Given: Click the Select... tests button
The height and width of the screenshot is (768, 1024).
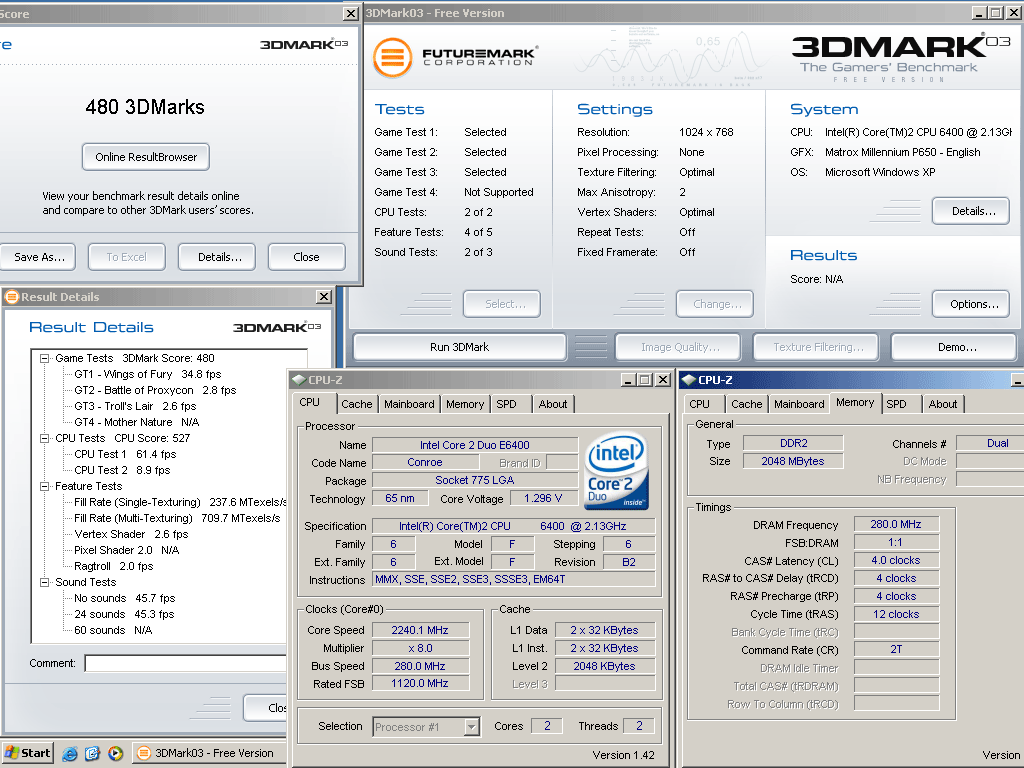Looking at the screenshot, I should pyautogui.click(x=502, y=304).
